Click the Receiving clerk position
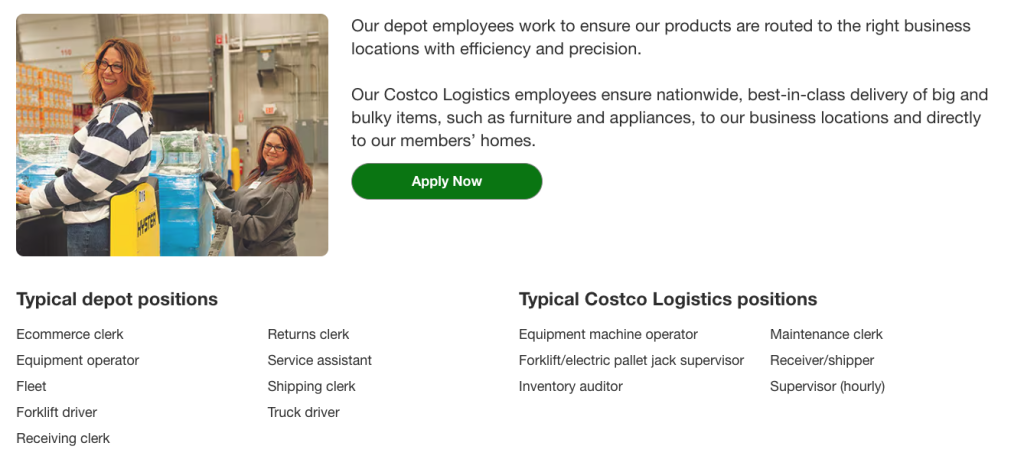The height and width of the screenshot is (456, 1024). (x=63, y=438)
